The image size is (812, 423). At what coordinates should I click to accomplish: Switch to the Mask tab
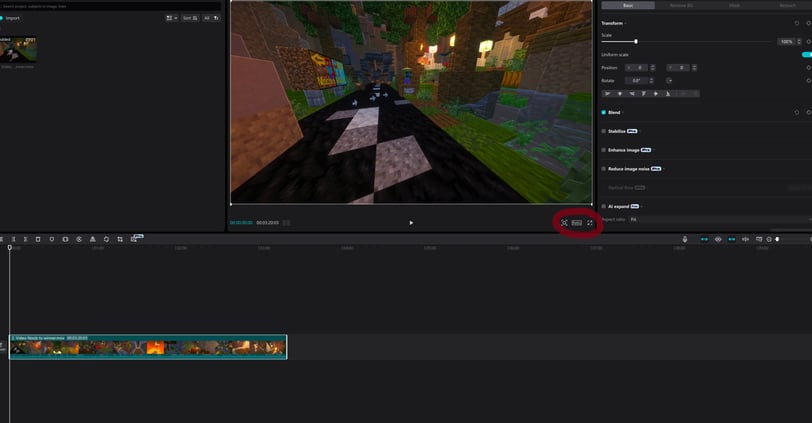point(734,5)
